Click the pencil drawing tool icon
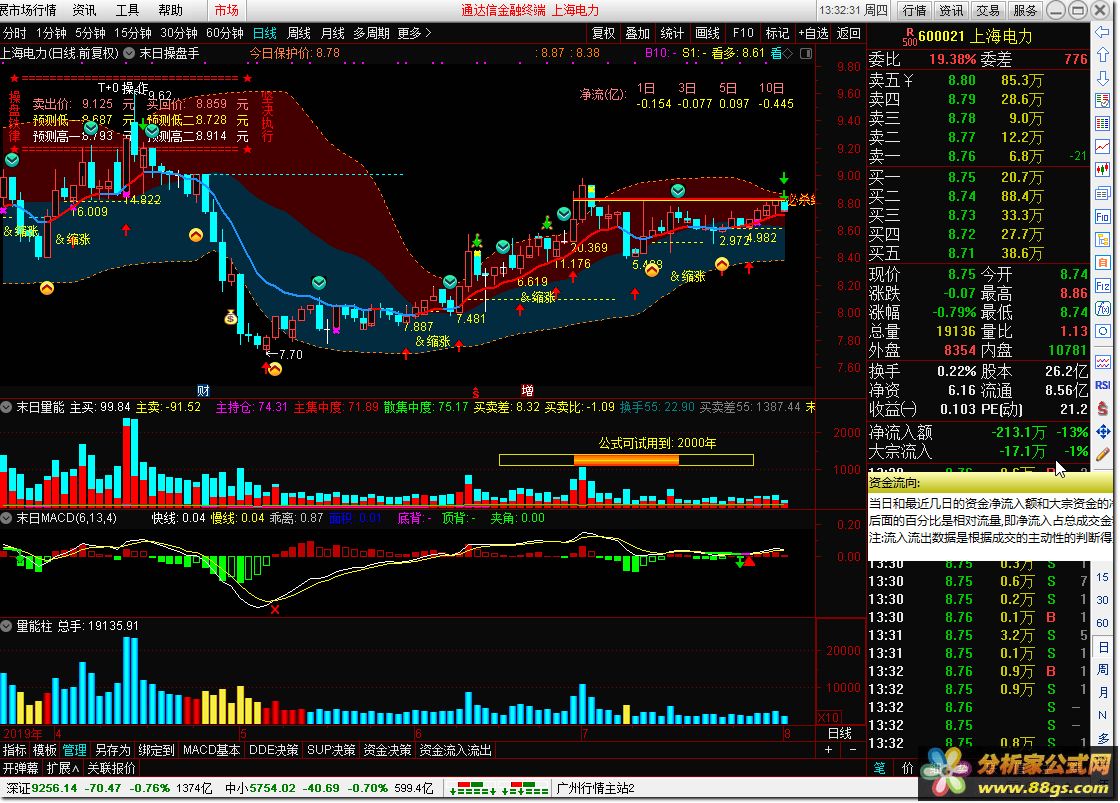 [x=1102, y=454]
